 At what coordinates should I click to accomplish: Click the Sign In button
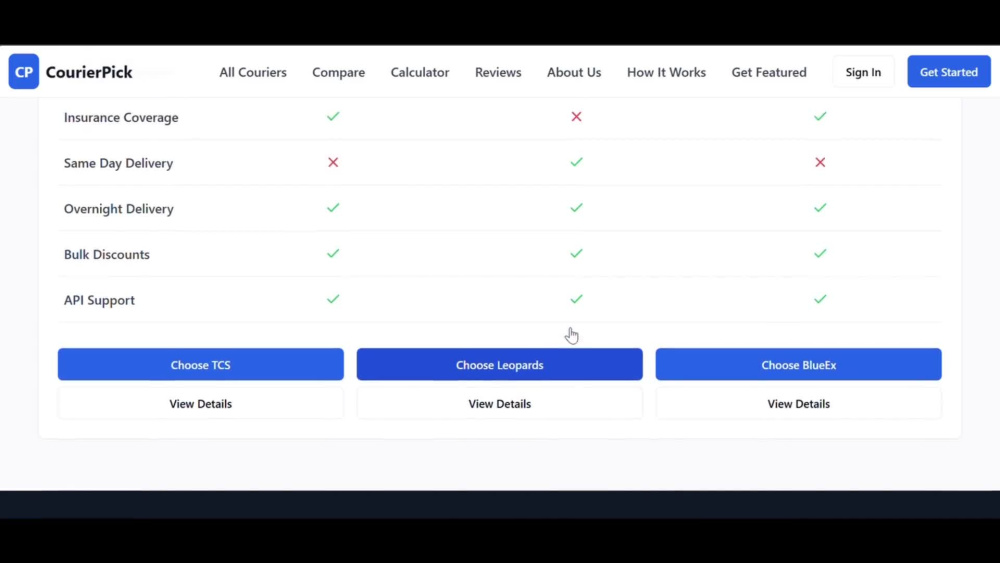(x=863, y=72)
